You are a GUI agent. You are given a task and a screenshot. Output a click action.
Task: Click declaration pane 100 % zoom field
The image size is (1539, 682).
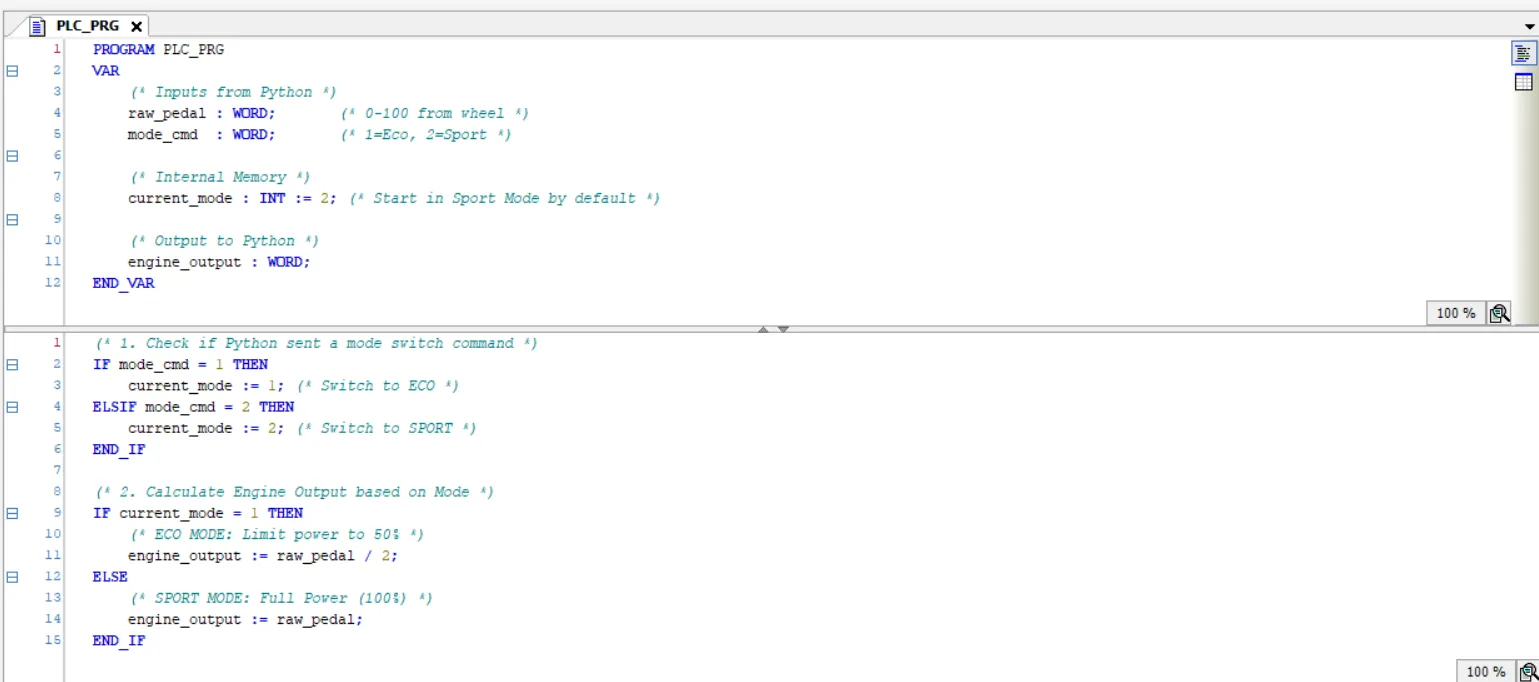[1456, 314]
